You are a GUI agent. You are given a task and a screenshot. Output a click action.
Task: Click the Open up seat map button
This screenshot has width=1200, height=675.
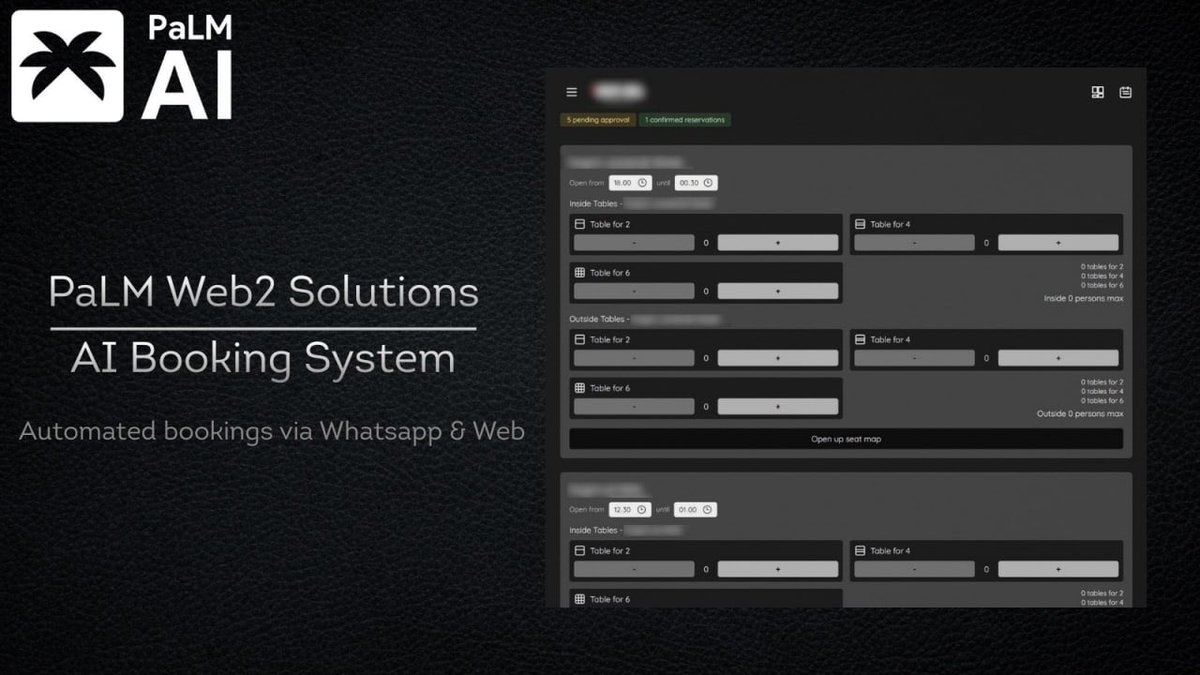846,439
